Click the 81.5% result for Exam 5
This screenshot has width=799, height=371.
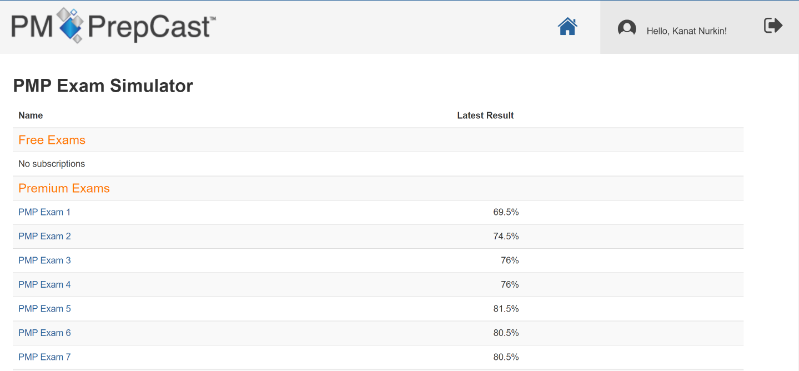(x=506, y=309)
